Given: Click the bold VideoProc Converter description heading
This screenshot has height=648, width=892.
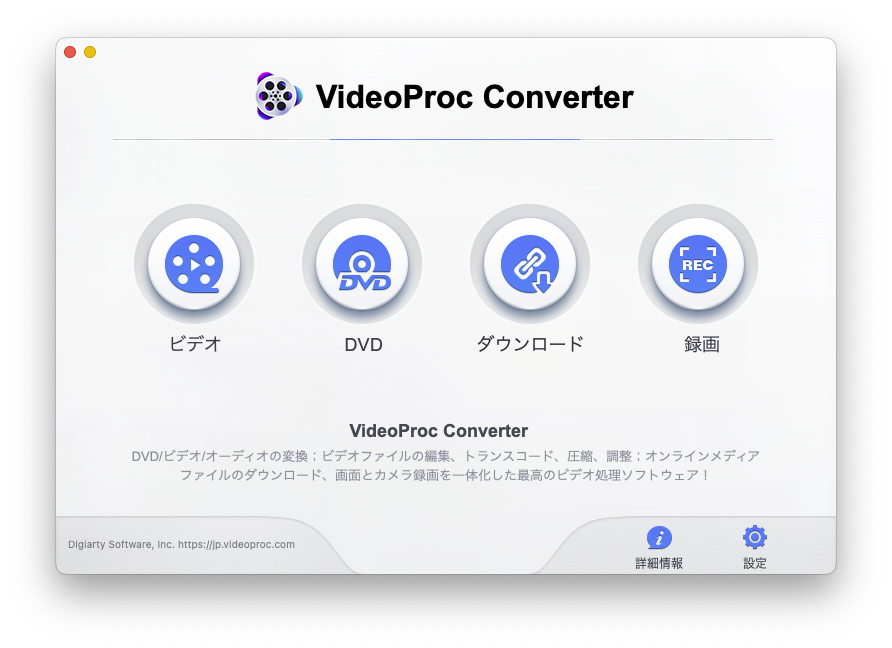Looking at the screenshot, I should pos(439,431).
